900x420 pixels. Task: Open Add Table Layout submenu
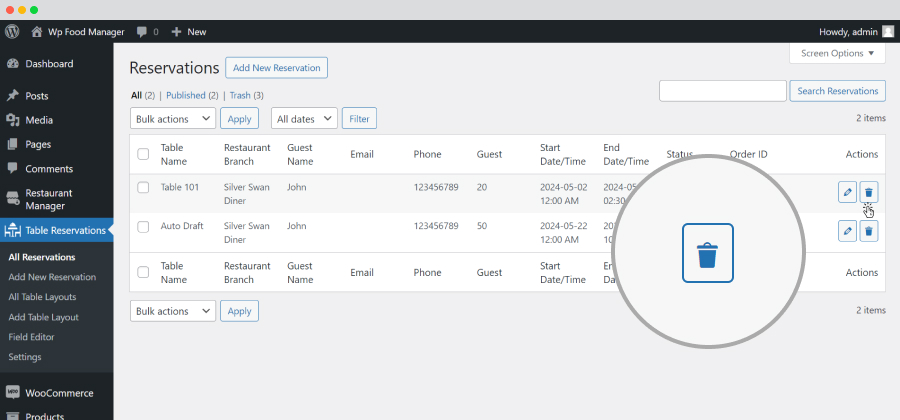click(44, 317)
